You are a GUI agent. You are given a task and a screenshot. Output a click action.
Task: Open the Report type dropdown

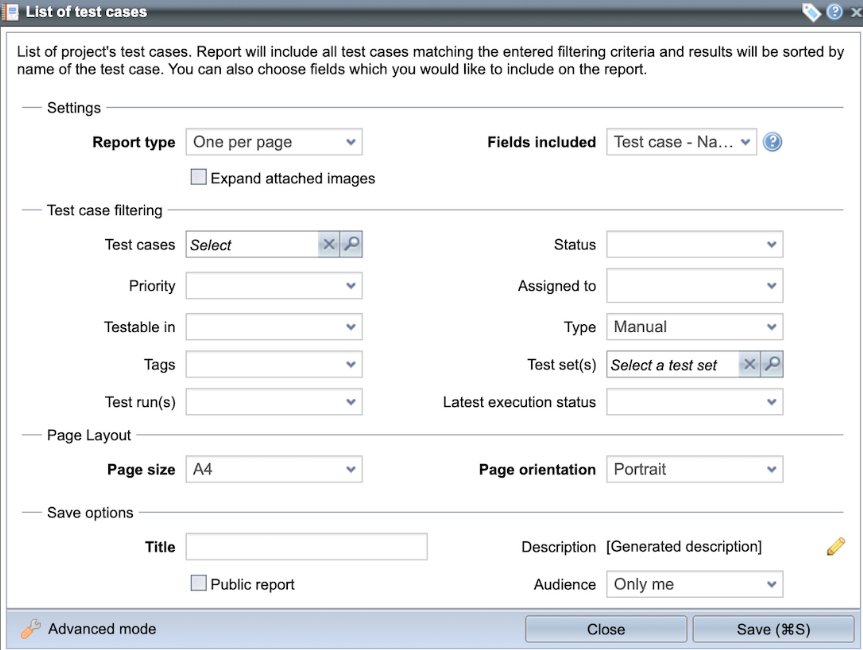pyautogui.click(x=274, y=142)
